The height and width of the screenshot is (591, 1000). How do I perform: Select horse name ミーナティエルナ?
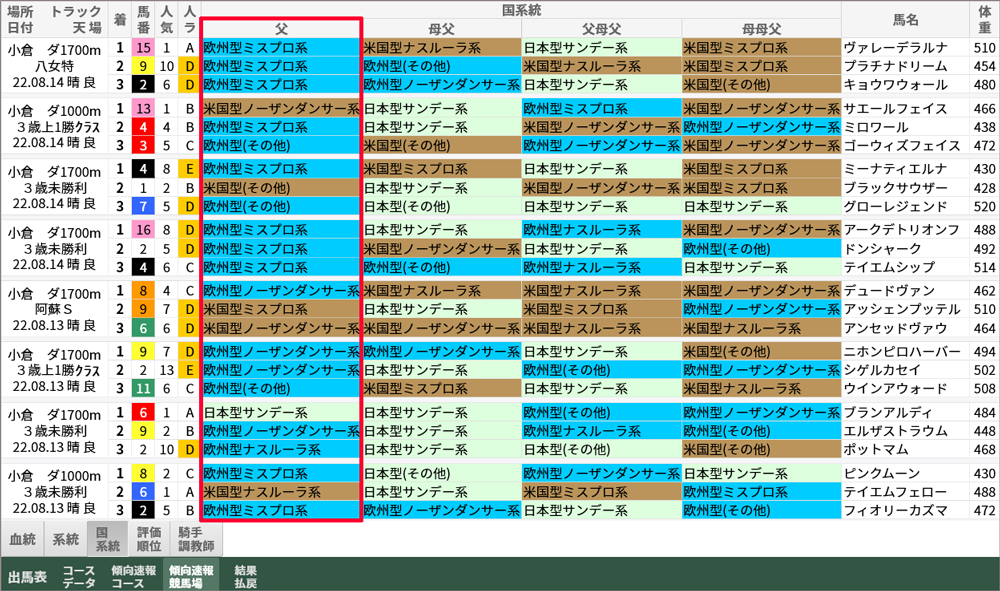[x=895, y=170]
